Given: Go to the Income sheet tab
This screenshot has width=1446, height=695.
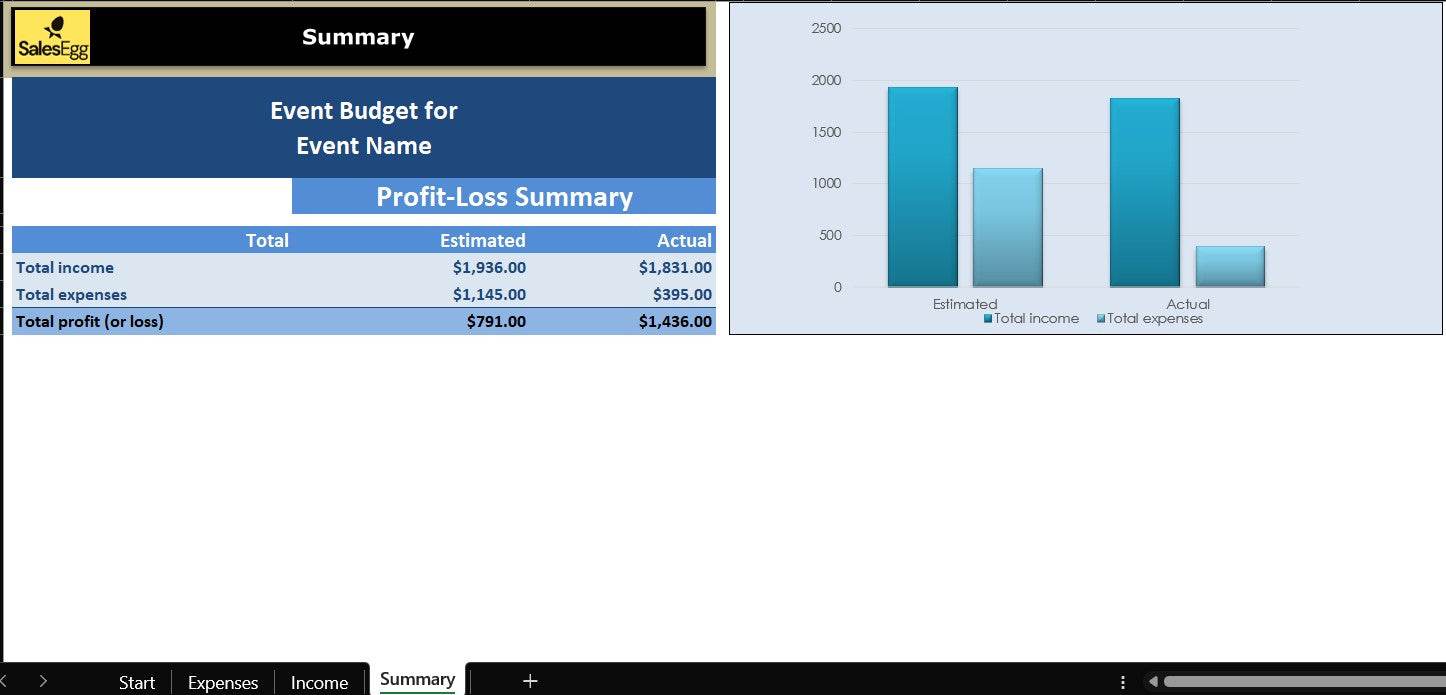Looking at the screenshot, I should [x=319, y=682].
